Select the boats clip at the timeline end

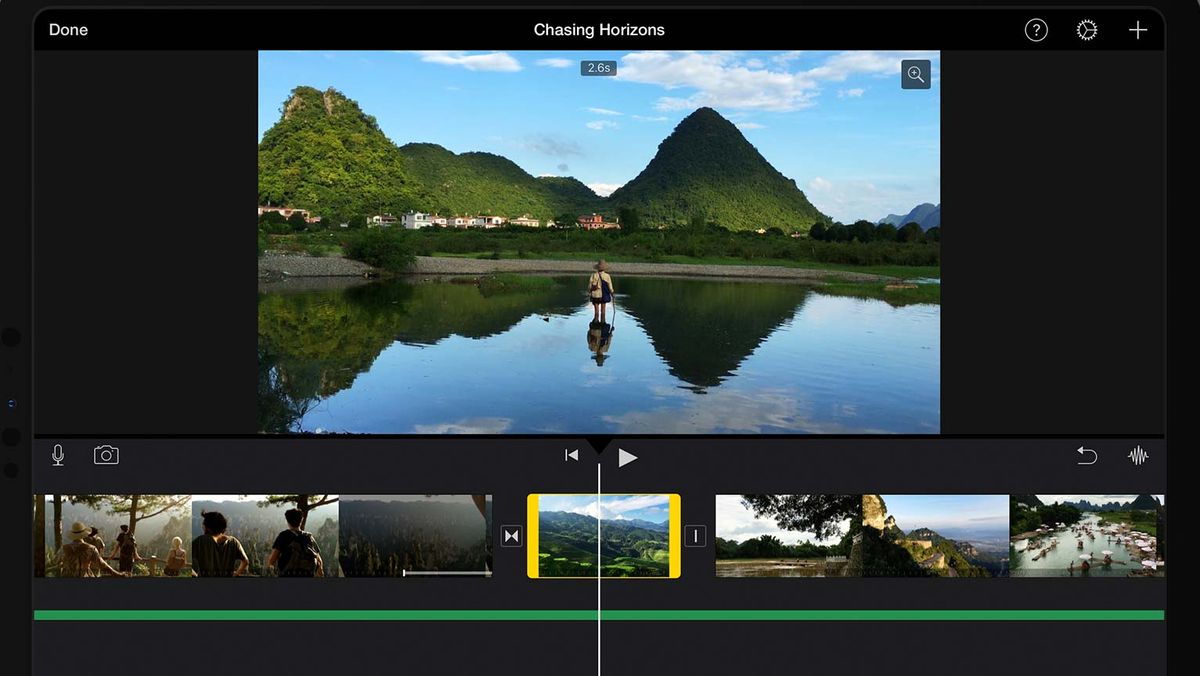pyautogui.click(x=1090, y=535)
